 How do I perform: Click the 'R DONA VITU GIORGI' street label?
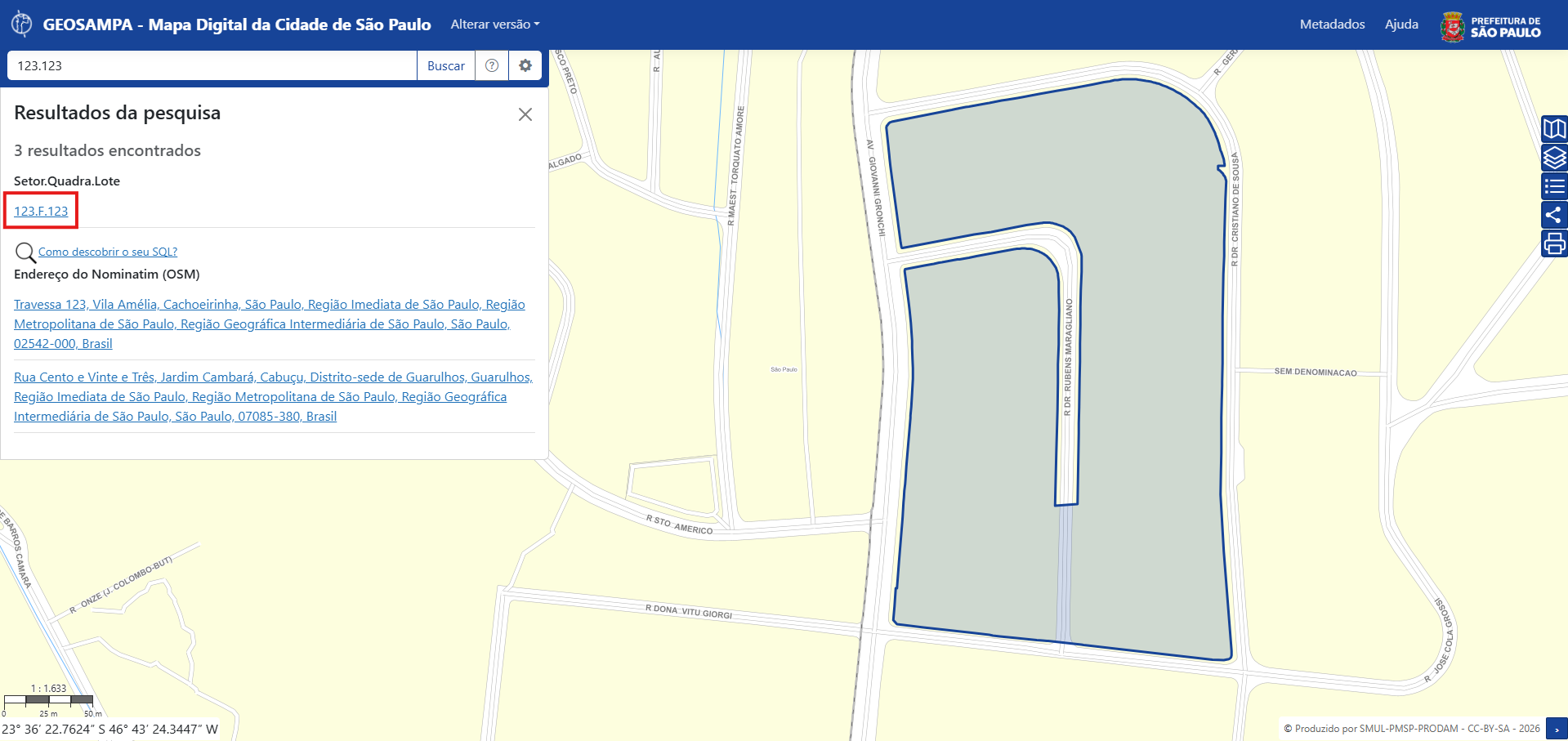pos(689,611)
